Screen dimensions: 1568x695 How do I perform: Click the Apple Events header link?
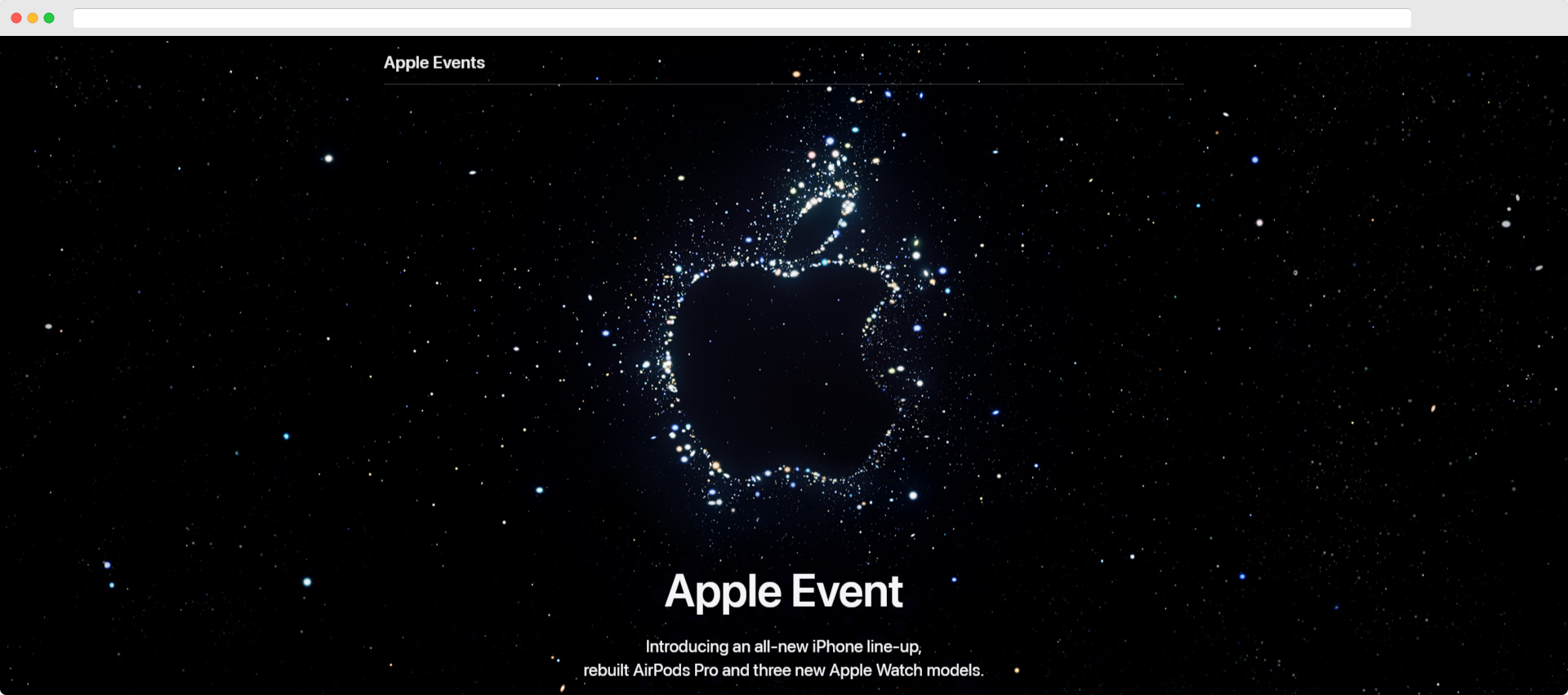click(434, 63)
